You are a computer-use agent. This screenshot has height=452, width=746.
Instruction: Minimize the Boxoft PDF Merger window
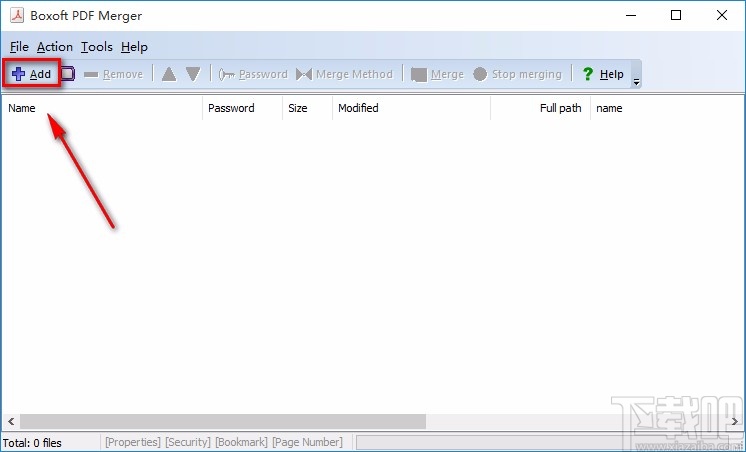pos(631,15)
